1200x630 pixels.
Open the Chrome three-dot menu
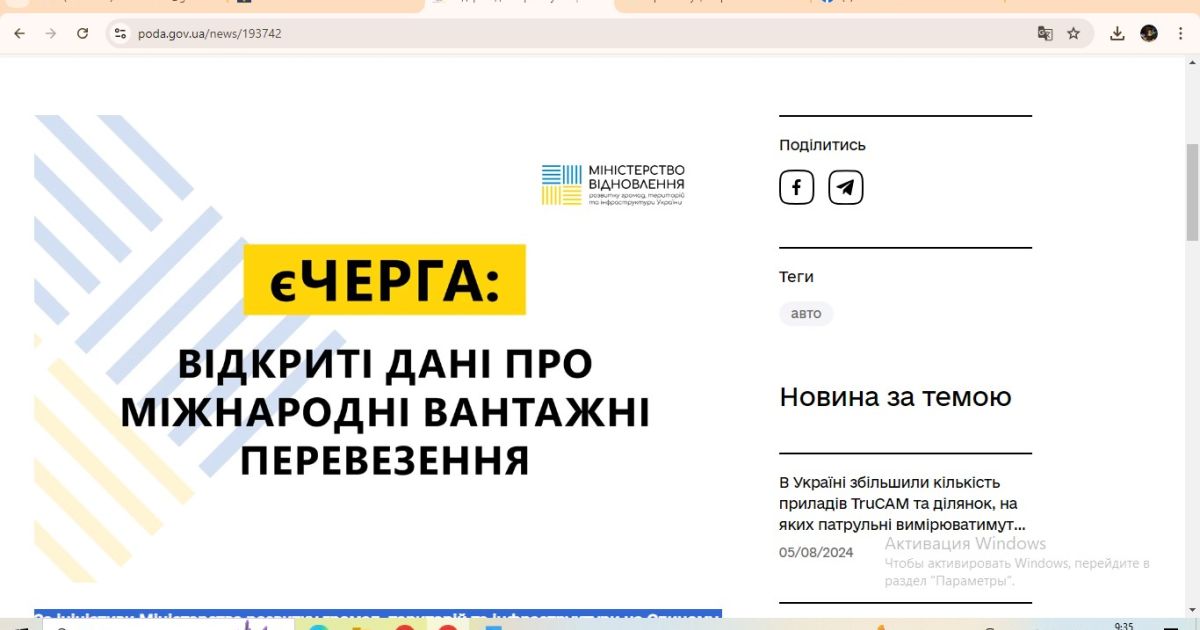tap(1181, 33)
